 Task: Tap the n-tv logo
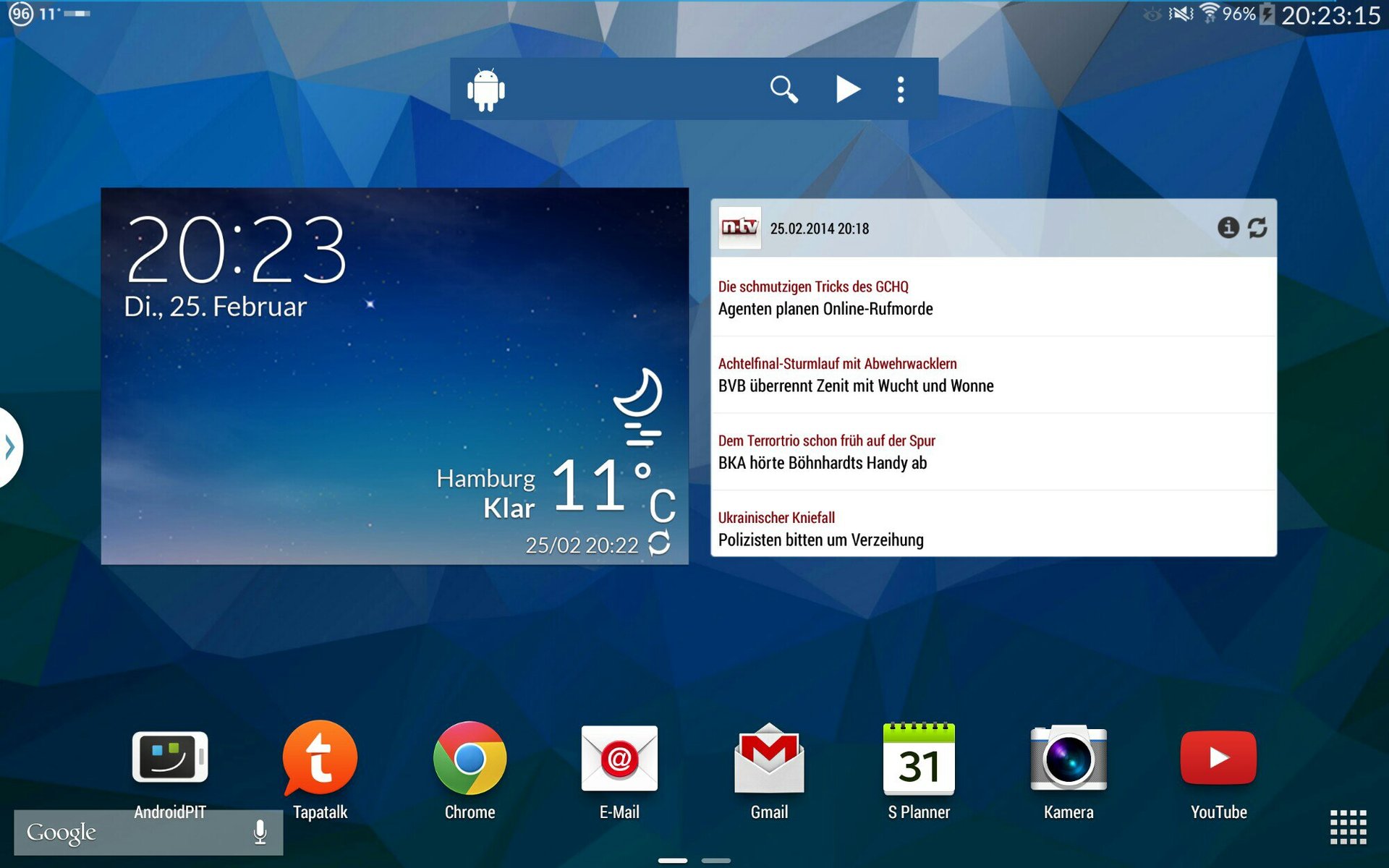[739, 228]
